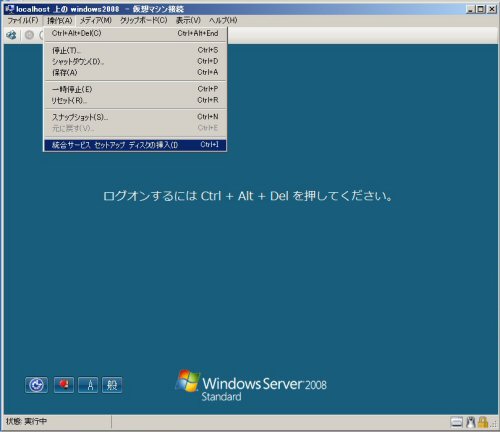Click the Ease of Access button on logon screen
This screenshot has height=432, width=500.
click(36, 385)
